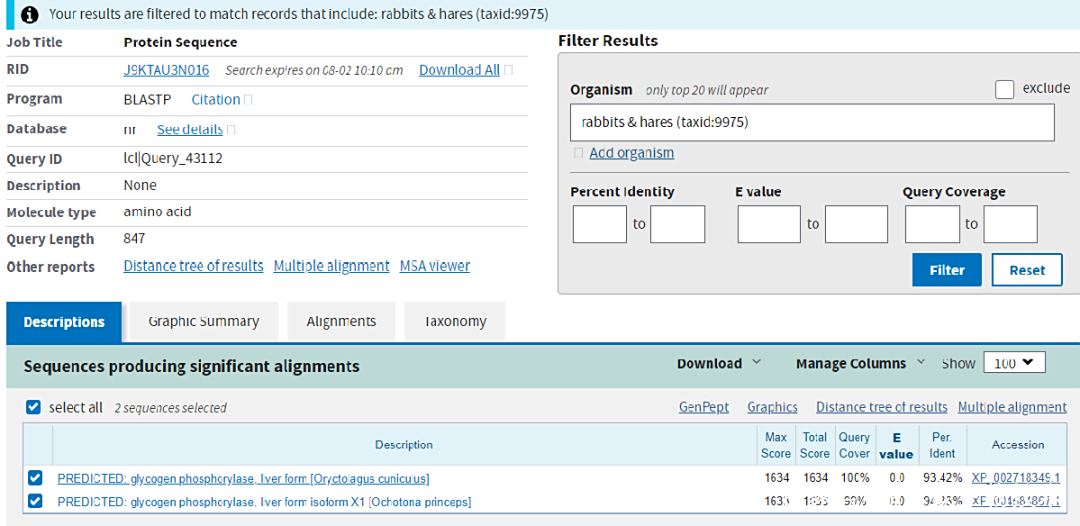Viewport: 1080px width, 526px height.
Task: Open the Show 100 results selector
Action: click(x=1014, y=363)
